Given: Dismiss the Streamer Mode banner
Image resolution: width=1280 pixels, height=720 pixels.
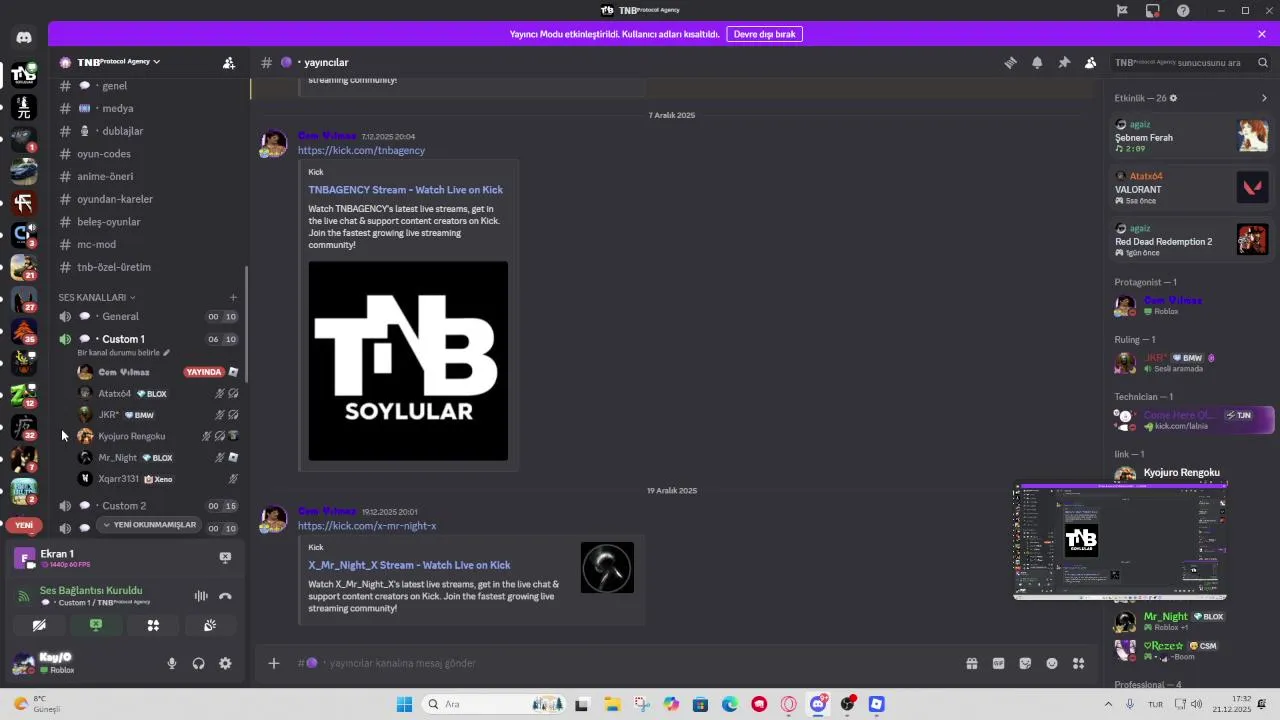Looking at the screenshot, I should 1262,34.
